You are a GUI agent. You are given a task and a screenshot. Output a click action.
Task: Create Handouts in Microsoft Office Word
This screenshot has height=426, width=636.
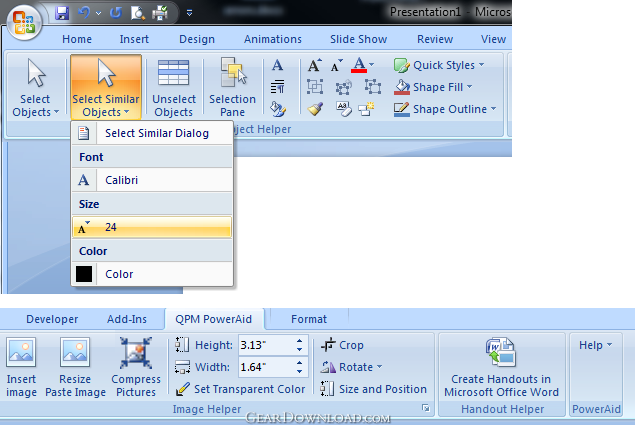[x=502, y=367]
